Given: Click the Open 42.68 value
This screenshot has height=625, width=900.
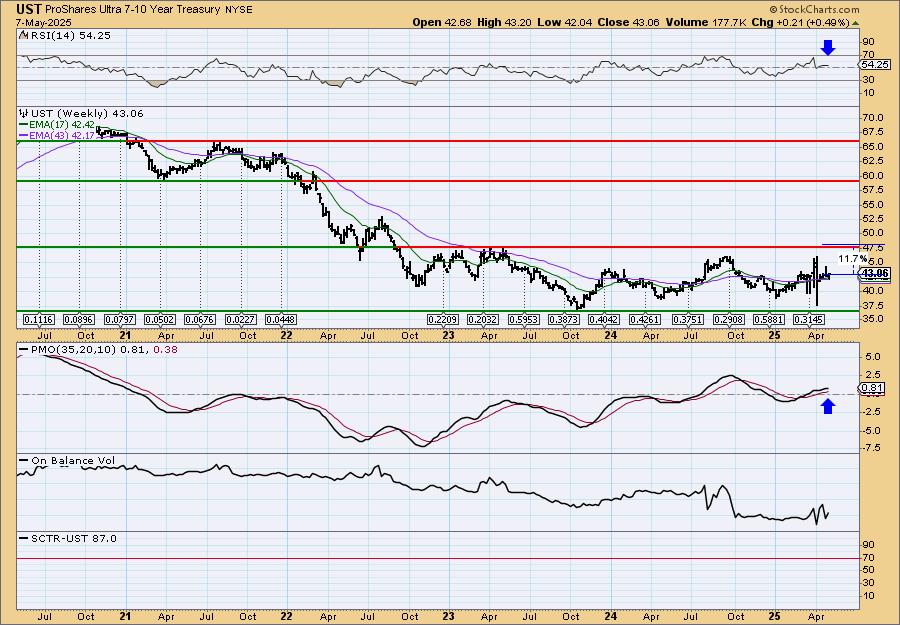Looking at the screenshot, I should tap(441, 22).
